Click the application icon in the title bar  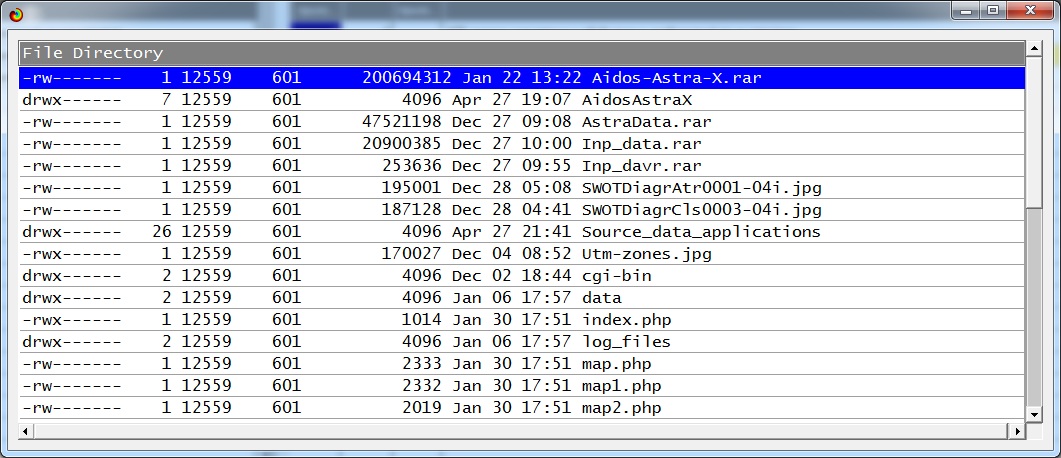click(14, 13)
